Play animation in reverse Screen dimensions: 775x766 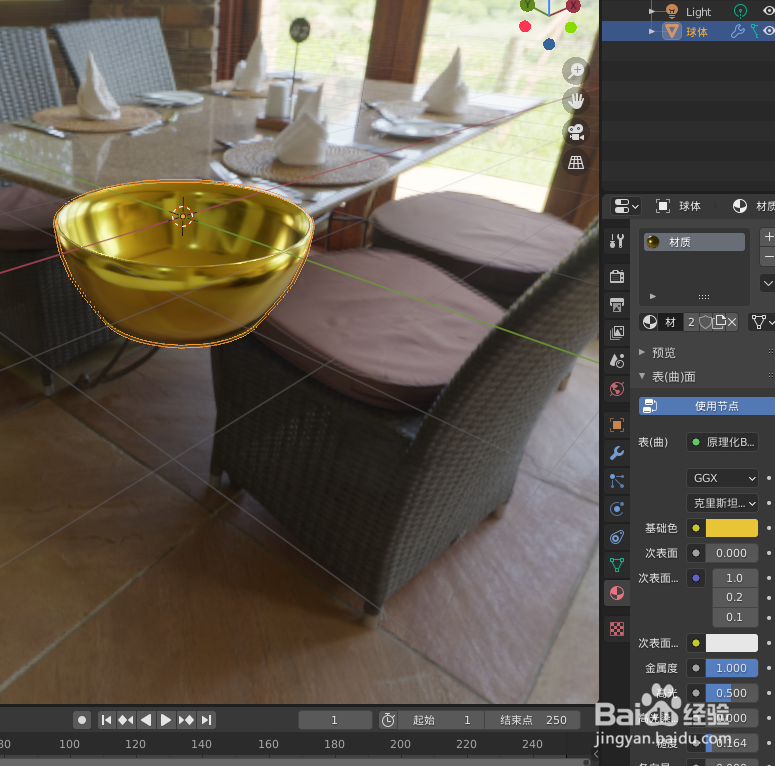[146, 720]
